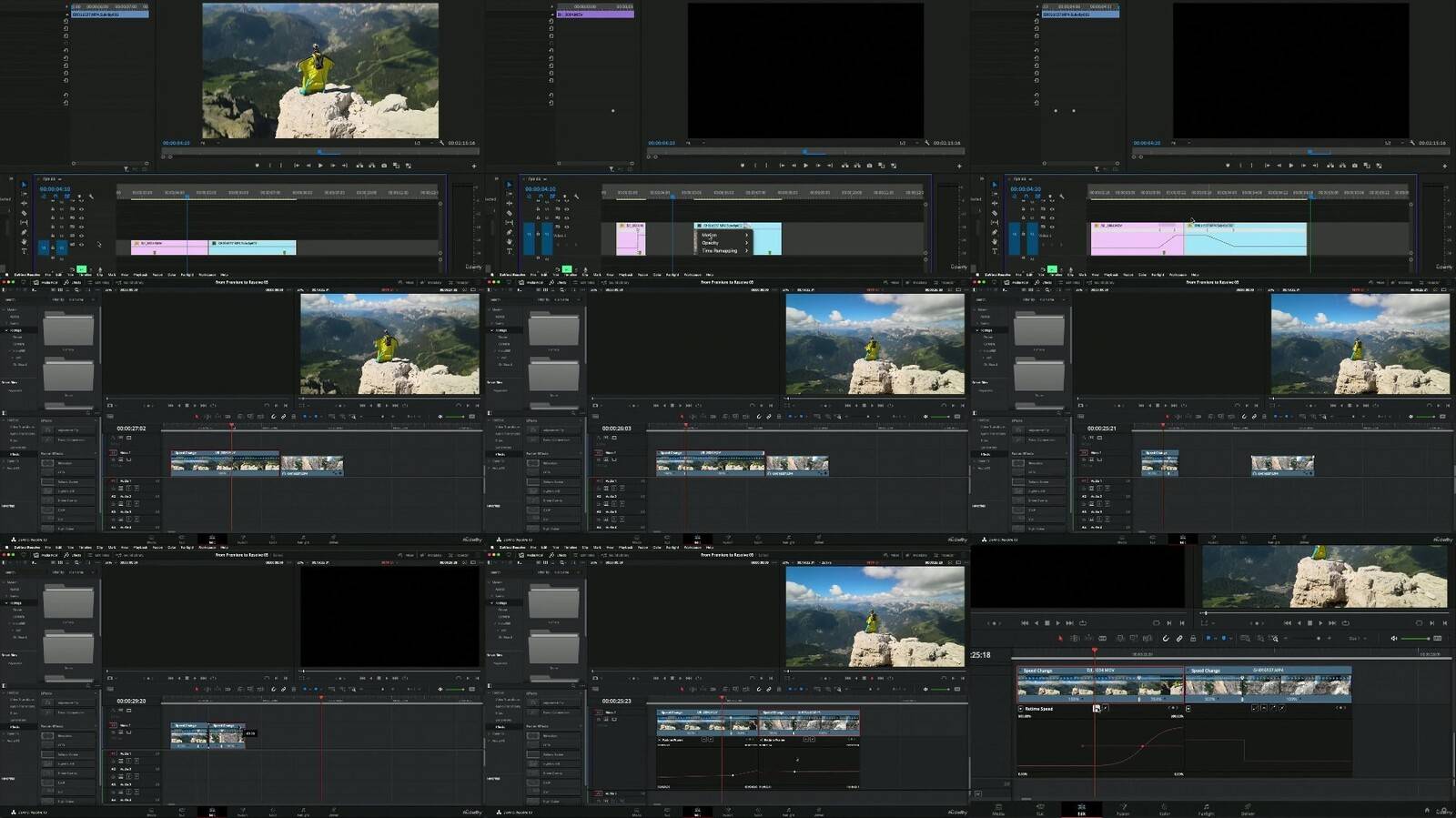Select the Slip tool in Premiere wingsuit-preview frame
The height and width of the screenshot is (818, 1456).
[x=24, y=222]
